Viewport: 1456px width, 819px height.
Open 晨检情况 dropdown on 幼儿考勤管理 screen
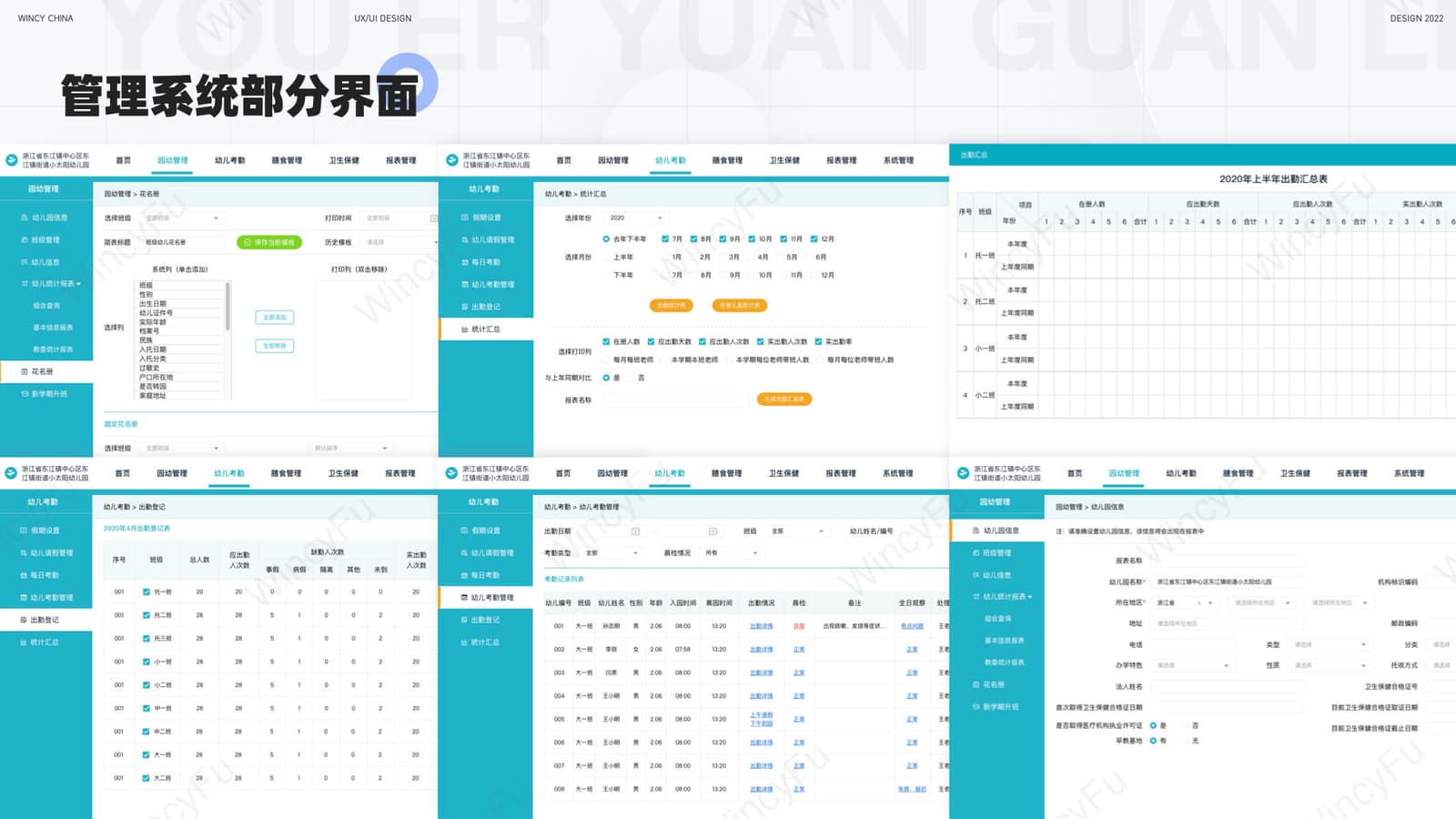pyautogui.click(x=732, y=553)
